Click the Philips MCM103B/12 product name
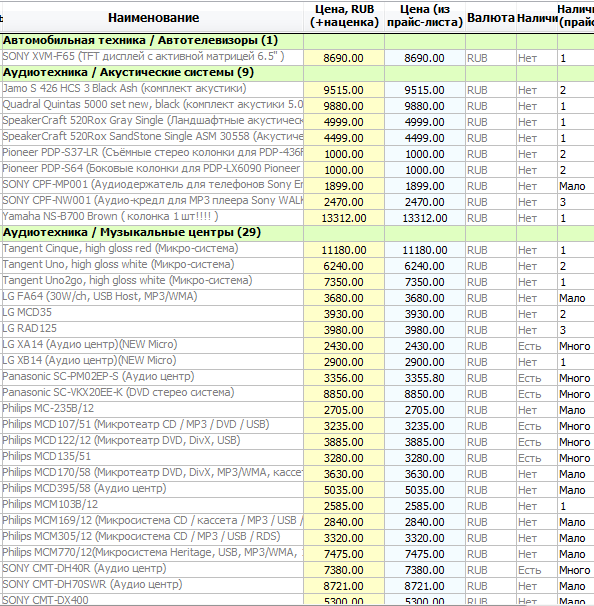The width and height of the screenshot is (594, 606). (50, 505)
